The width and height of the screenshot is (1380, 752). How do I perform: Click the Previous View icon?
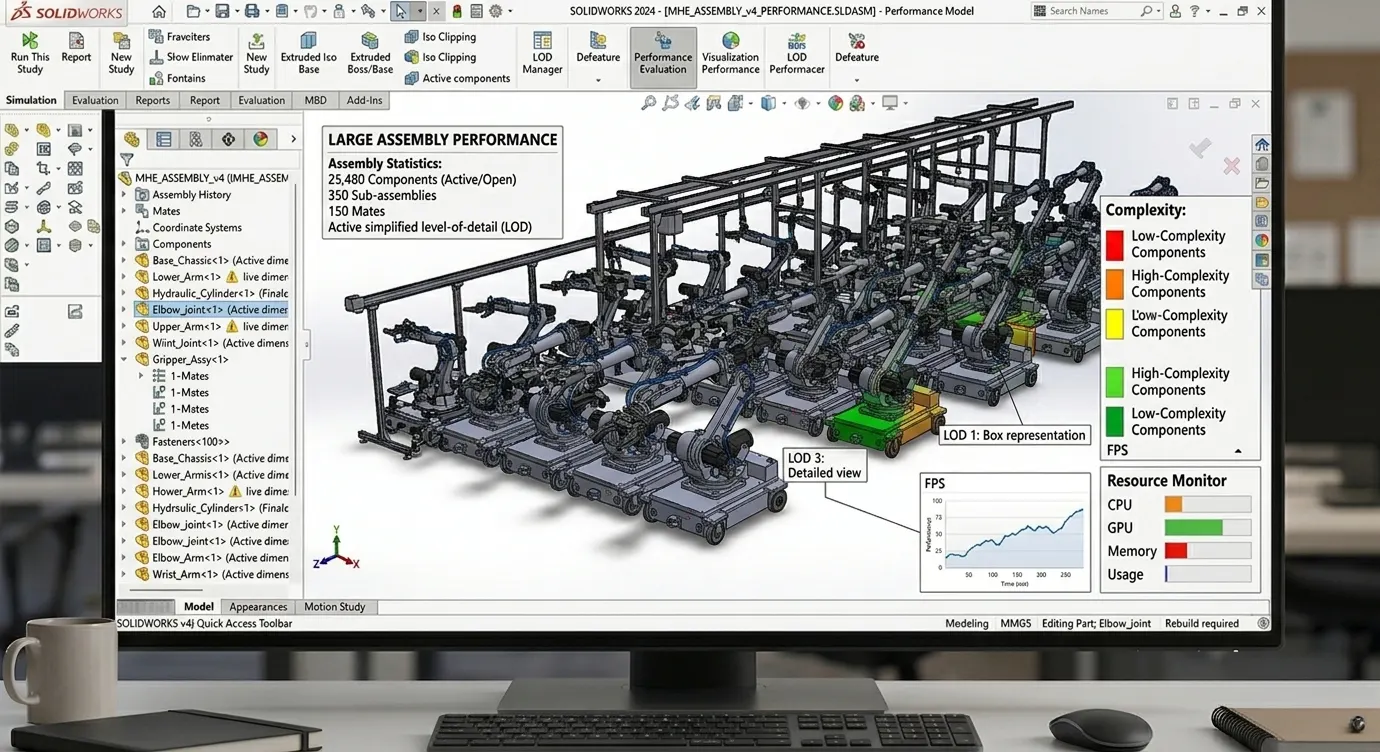click(693, 103)
